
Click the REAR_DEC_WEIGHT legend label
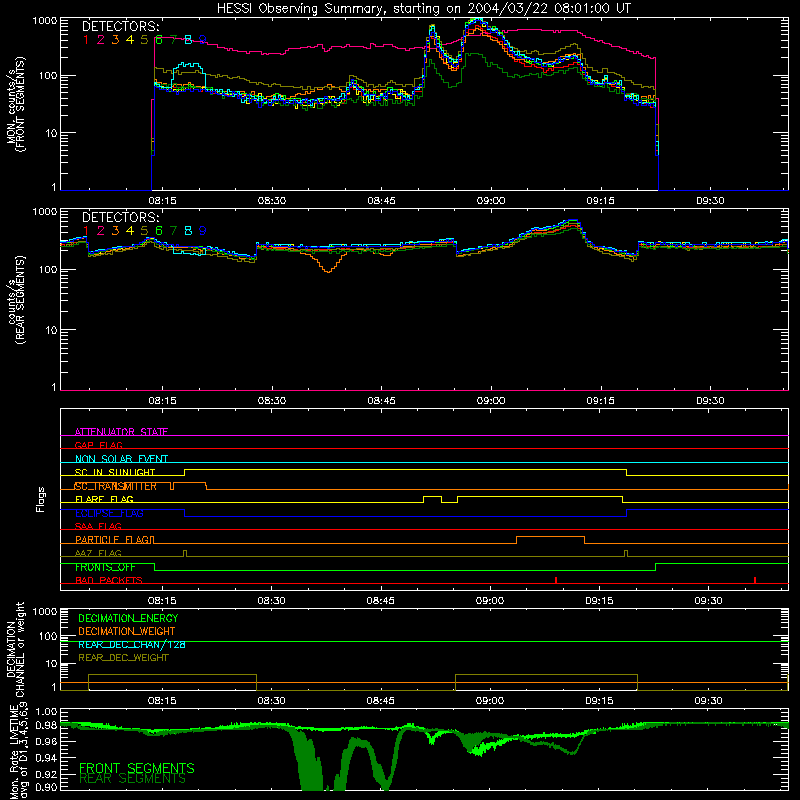pyautogui.click(x=123, y=658)
